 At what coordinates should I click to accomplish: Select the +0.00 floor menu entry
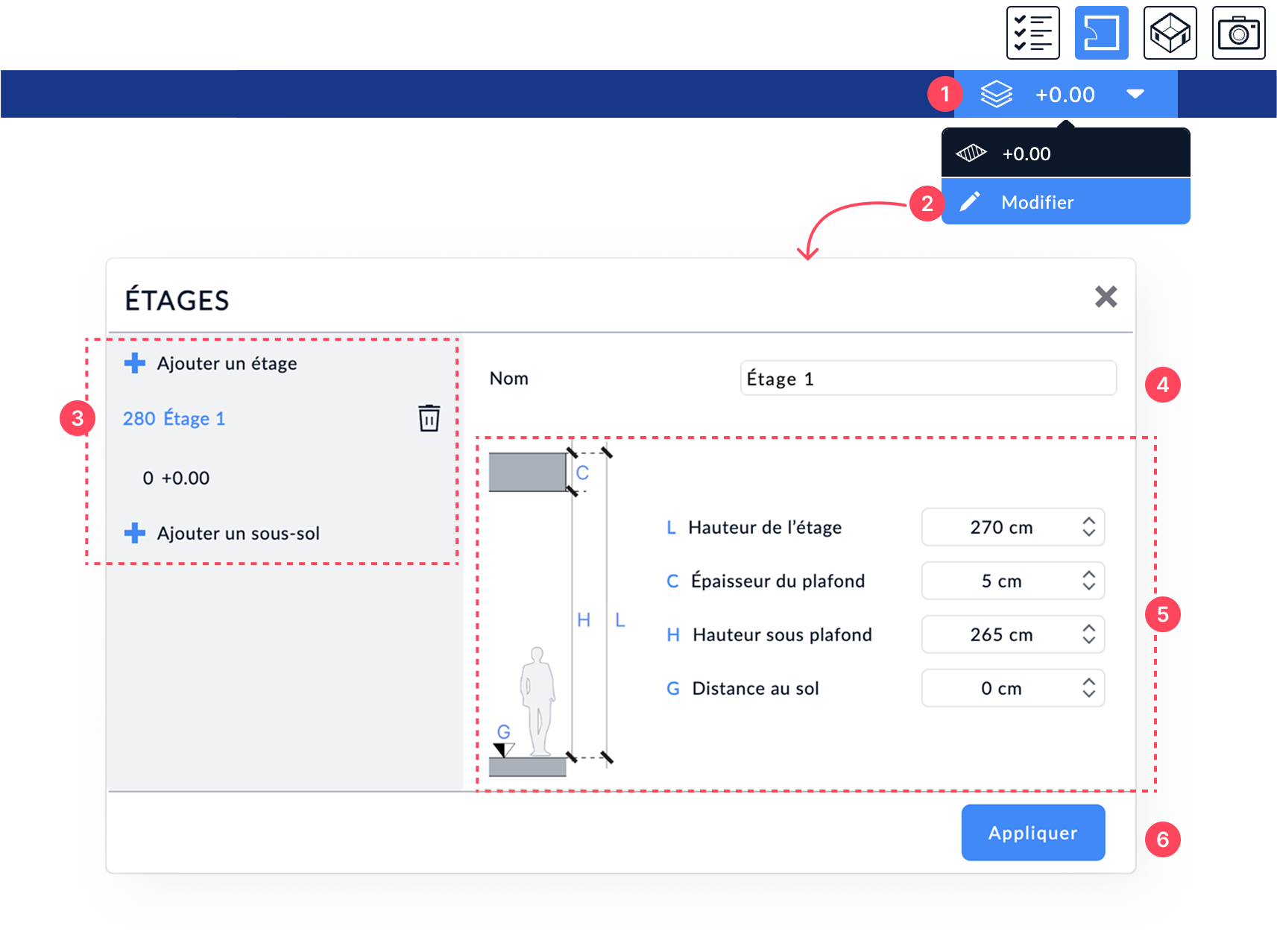(1065, 153)
